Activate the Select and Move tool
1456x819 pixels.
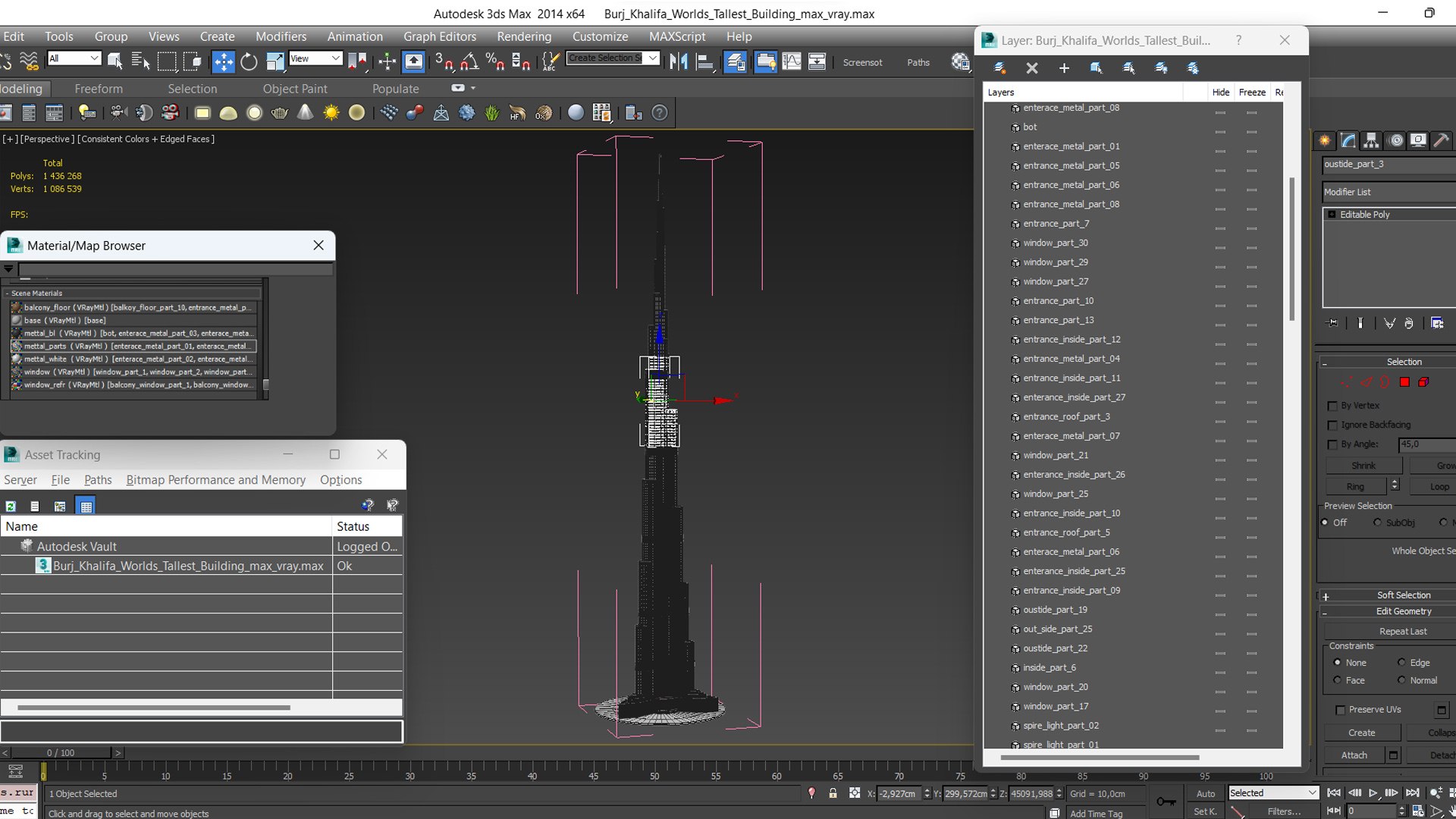223,62
